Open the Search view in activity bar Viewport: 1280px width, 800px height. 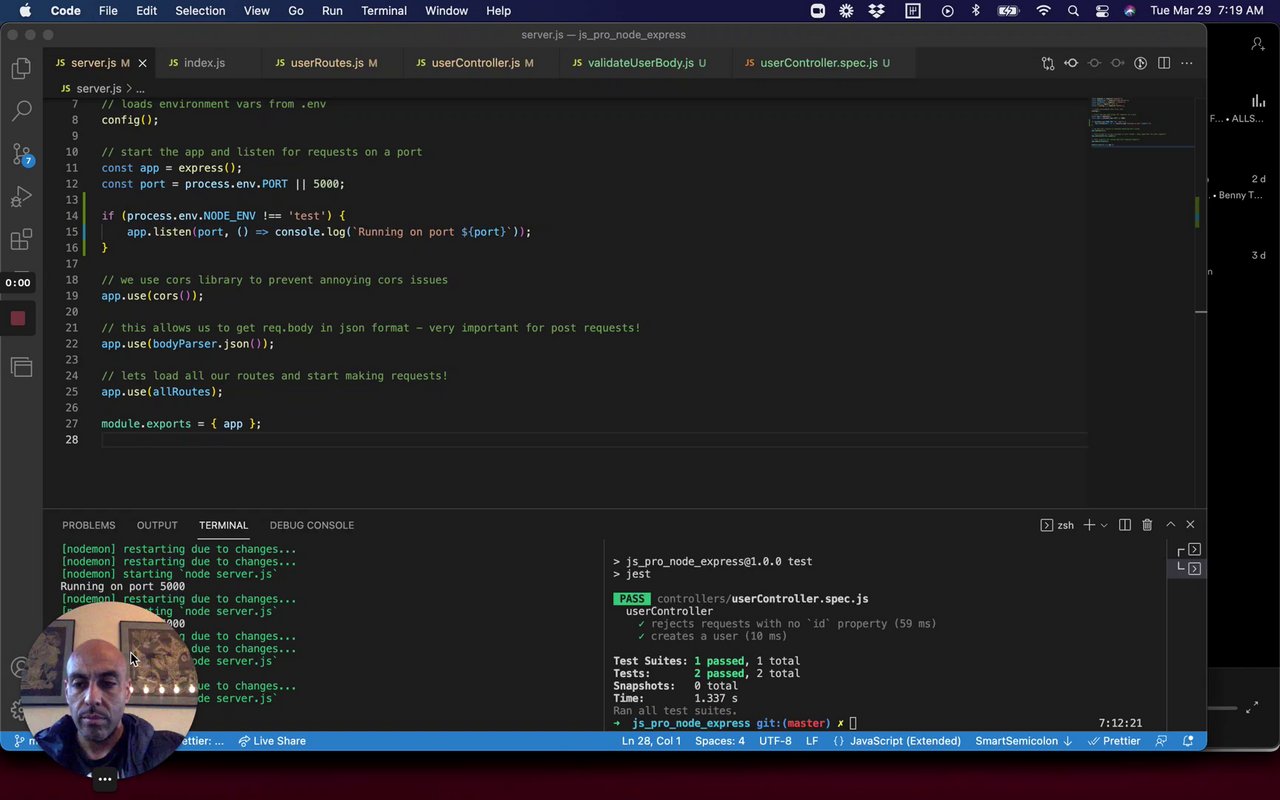click(21, 111)
